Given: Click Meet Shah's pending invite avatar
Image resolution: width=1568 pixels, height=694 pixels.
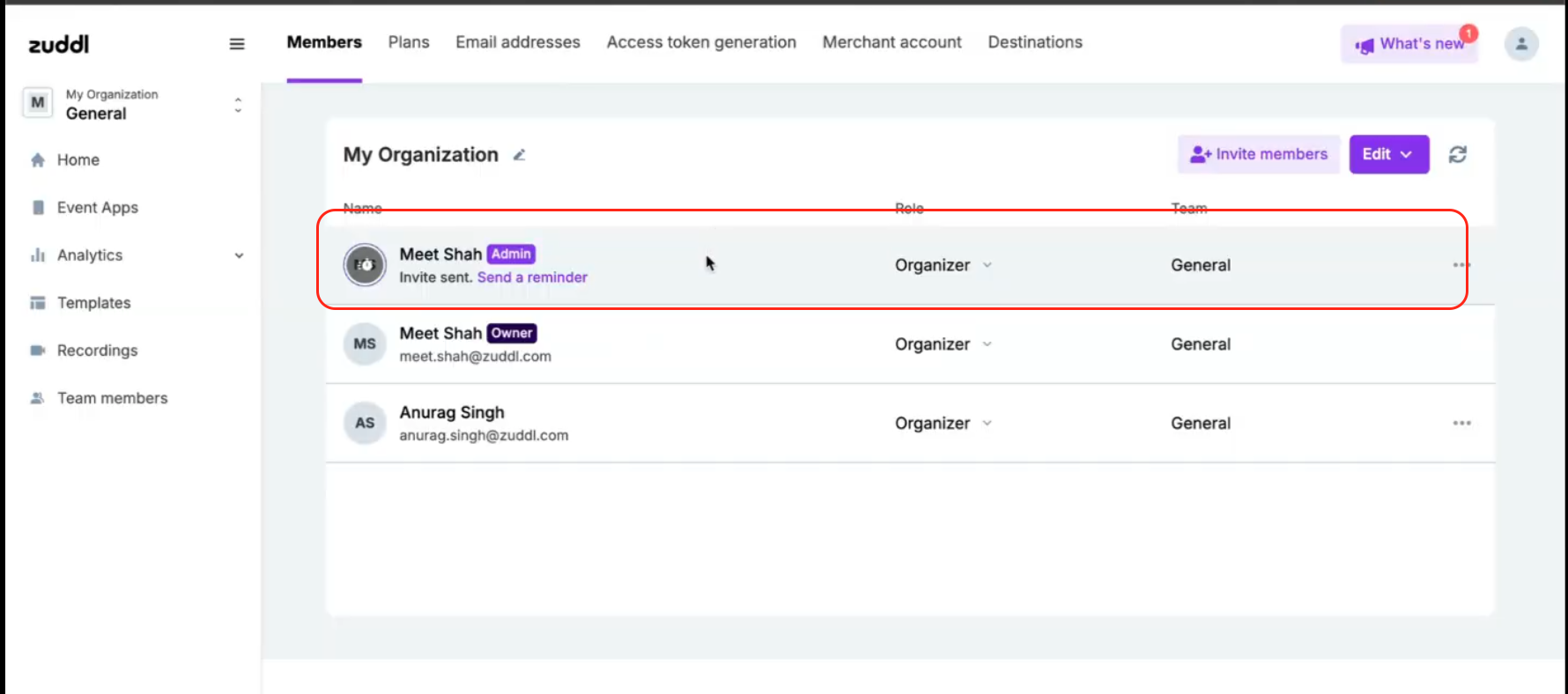Looking at the screenshot, I should [x=365, y=265].
